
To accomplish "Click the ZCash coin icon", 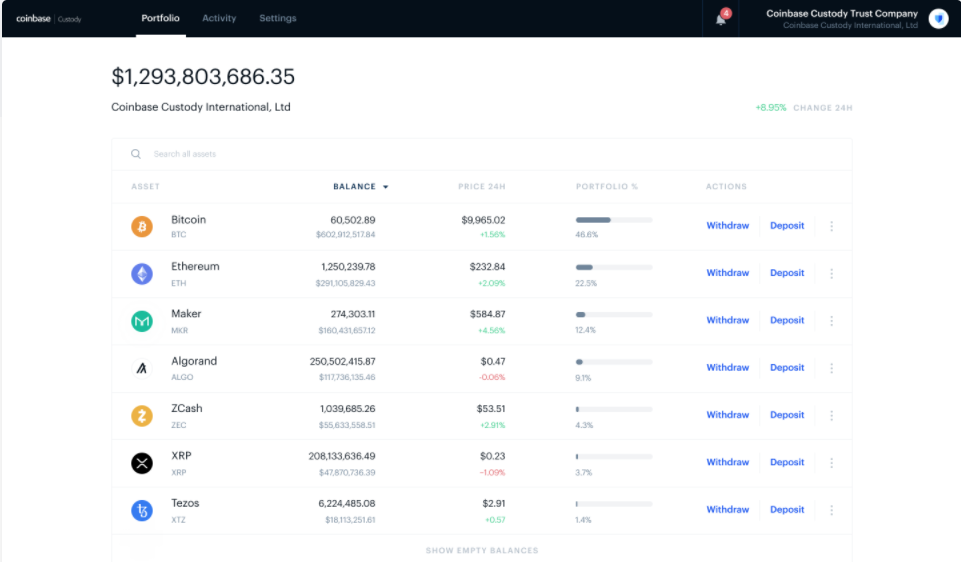I will pyautogui.click(x=142, y=416).
